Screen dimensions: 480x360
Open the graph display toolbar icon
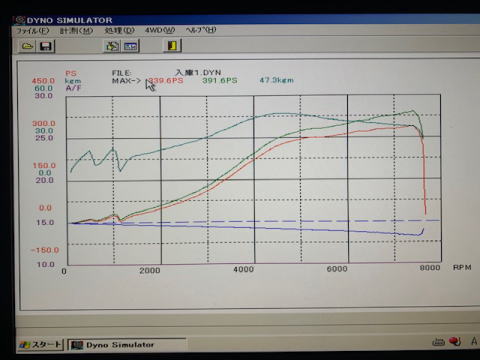(130, 46)
